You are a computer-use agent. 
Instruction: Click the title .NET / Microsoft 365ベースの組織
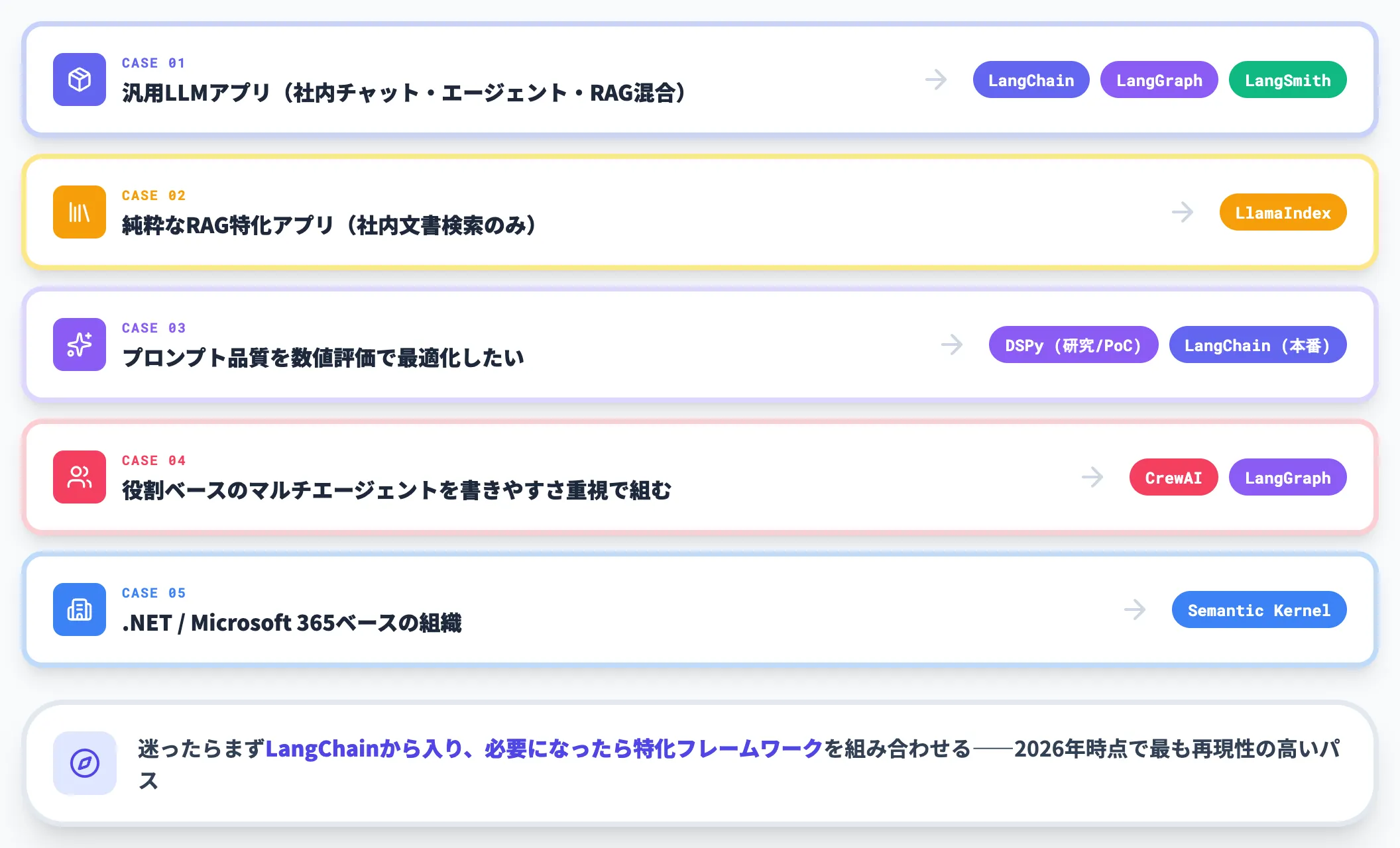[292, 623]
